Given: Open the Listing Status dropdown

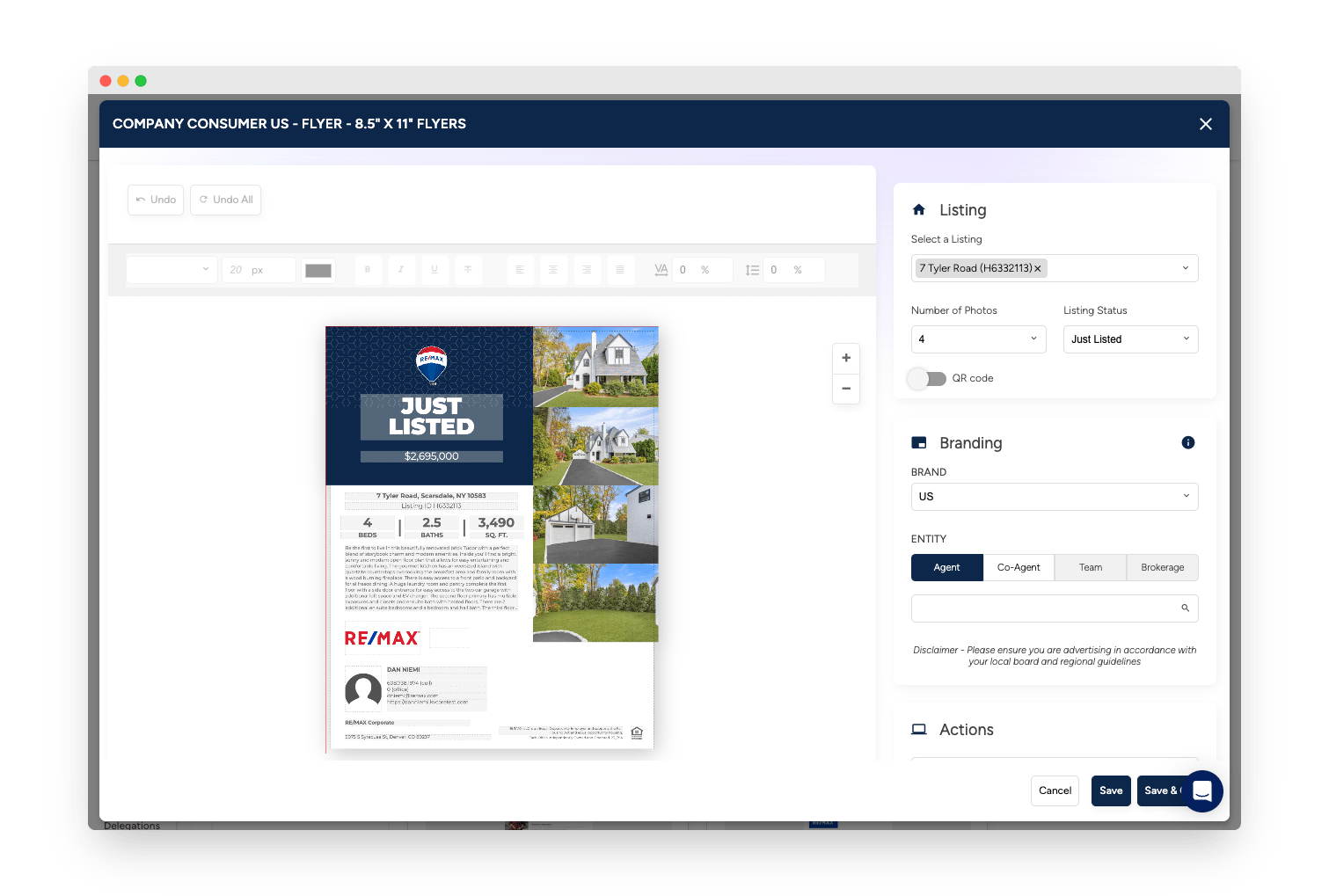Looking at the screenshot, I should 1131,339.
